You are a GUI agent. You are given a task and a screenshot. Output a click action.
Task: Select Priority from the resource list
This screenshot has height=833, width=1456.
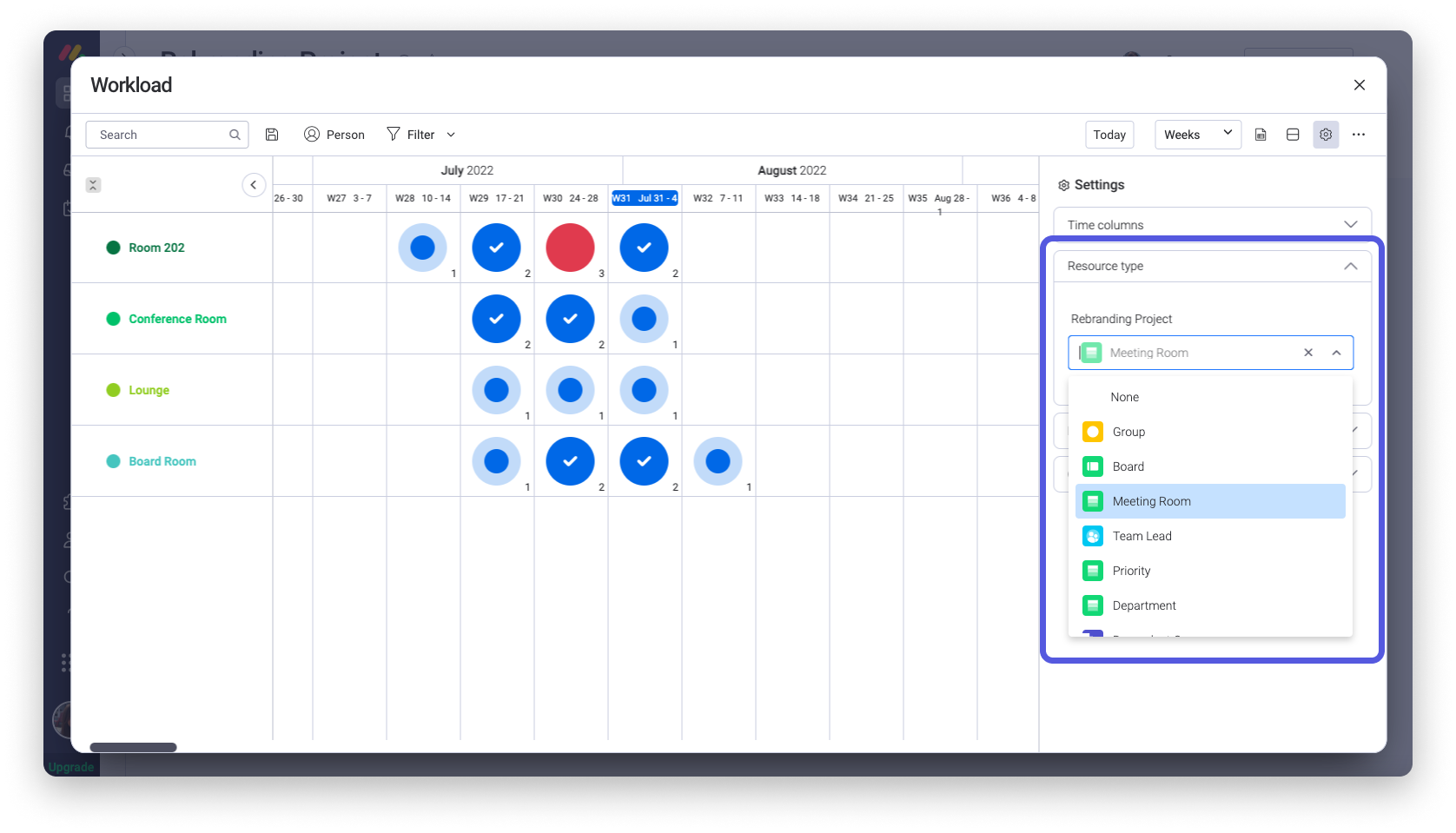[x=1210, y=571]
